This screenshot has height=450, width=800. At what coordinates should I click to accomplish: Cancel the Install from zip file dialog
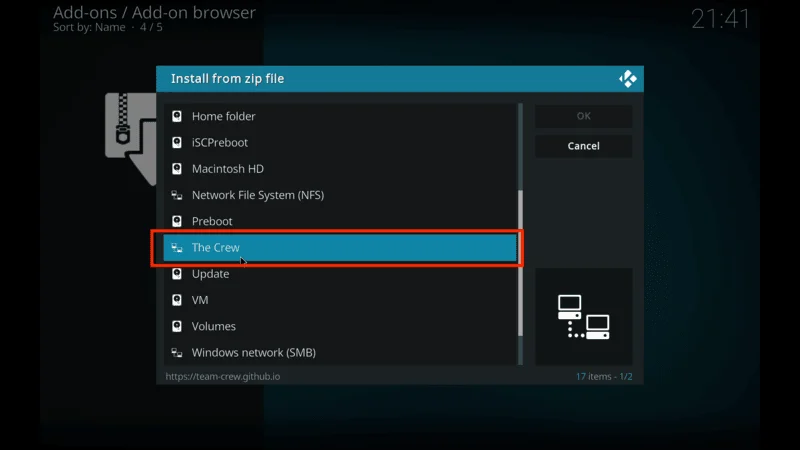point(584,146)
